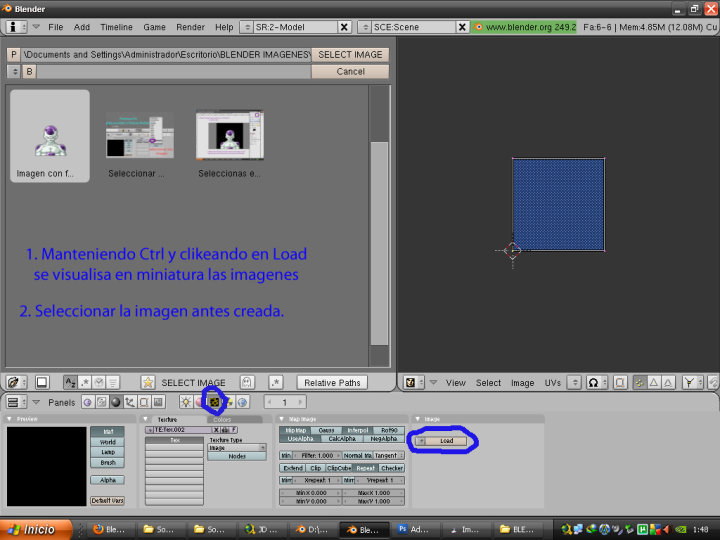This screenshot has width=720, height=540.
Task: Click the TE:Tex.002 texture name field
Action: (183, 430)
